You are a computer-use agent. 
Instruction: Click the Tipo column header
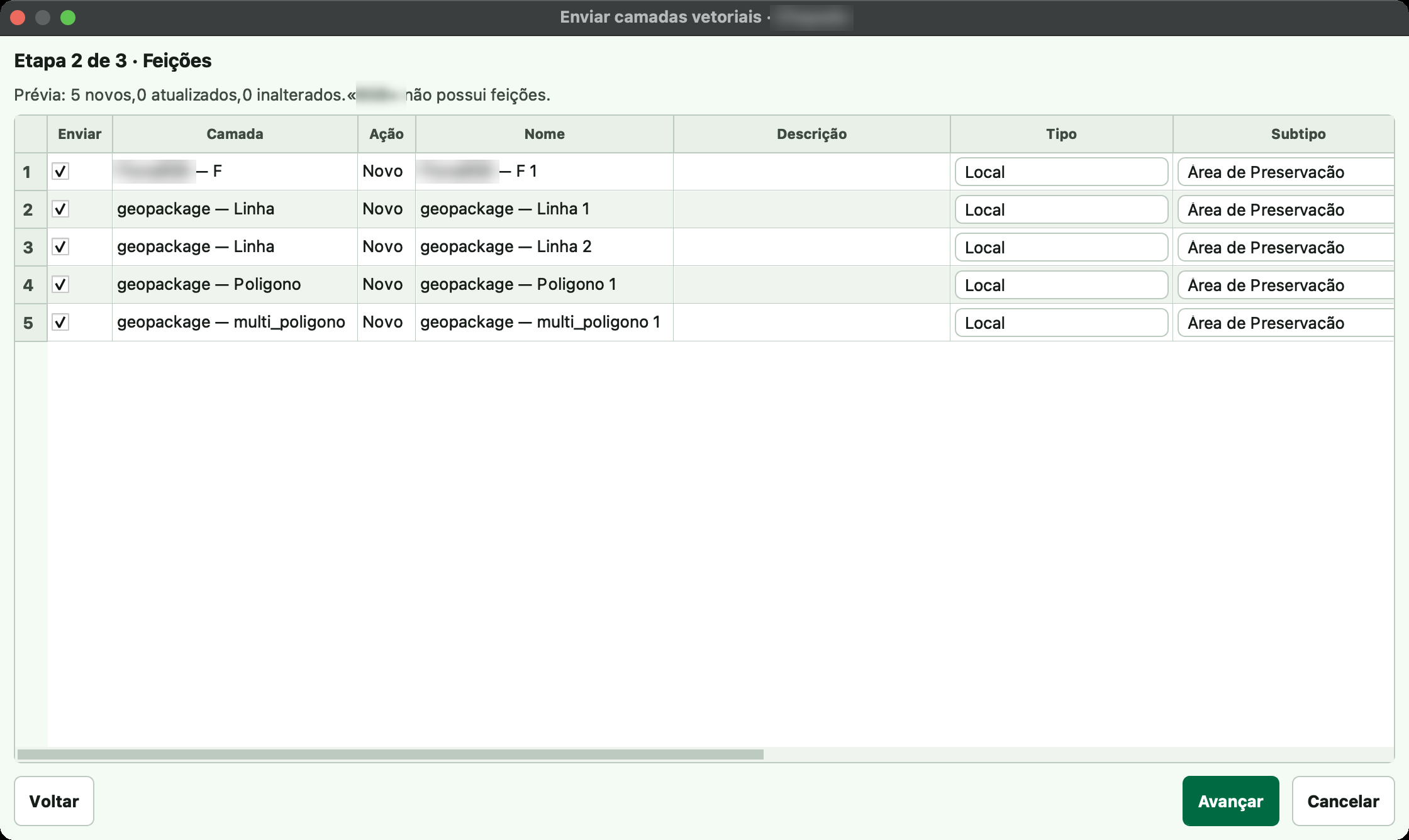click(1062, 134)
